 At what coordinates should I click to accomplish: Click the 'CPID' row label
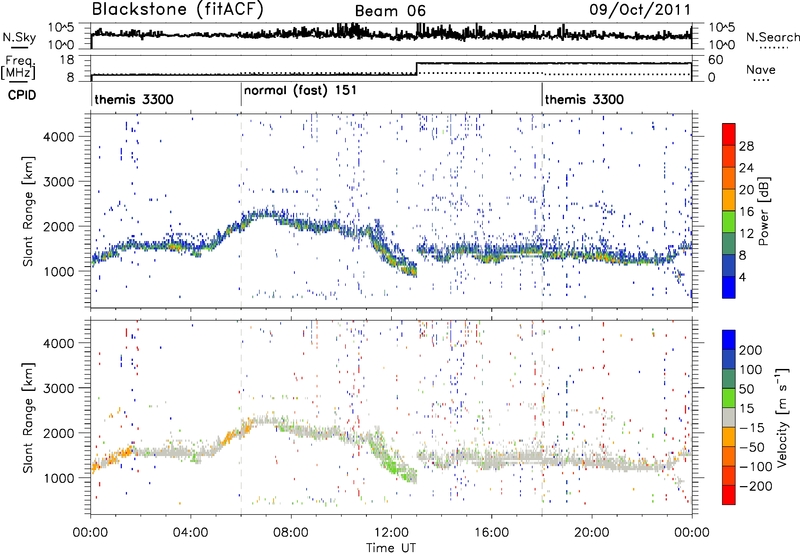click(x=22, y=95)
